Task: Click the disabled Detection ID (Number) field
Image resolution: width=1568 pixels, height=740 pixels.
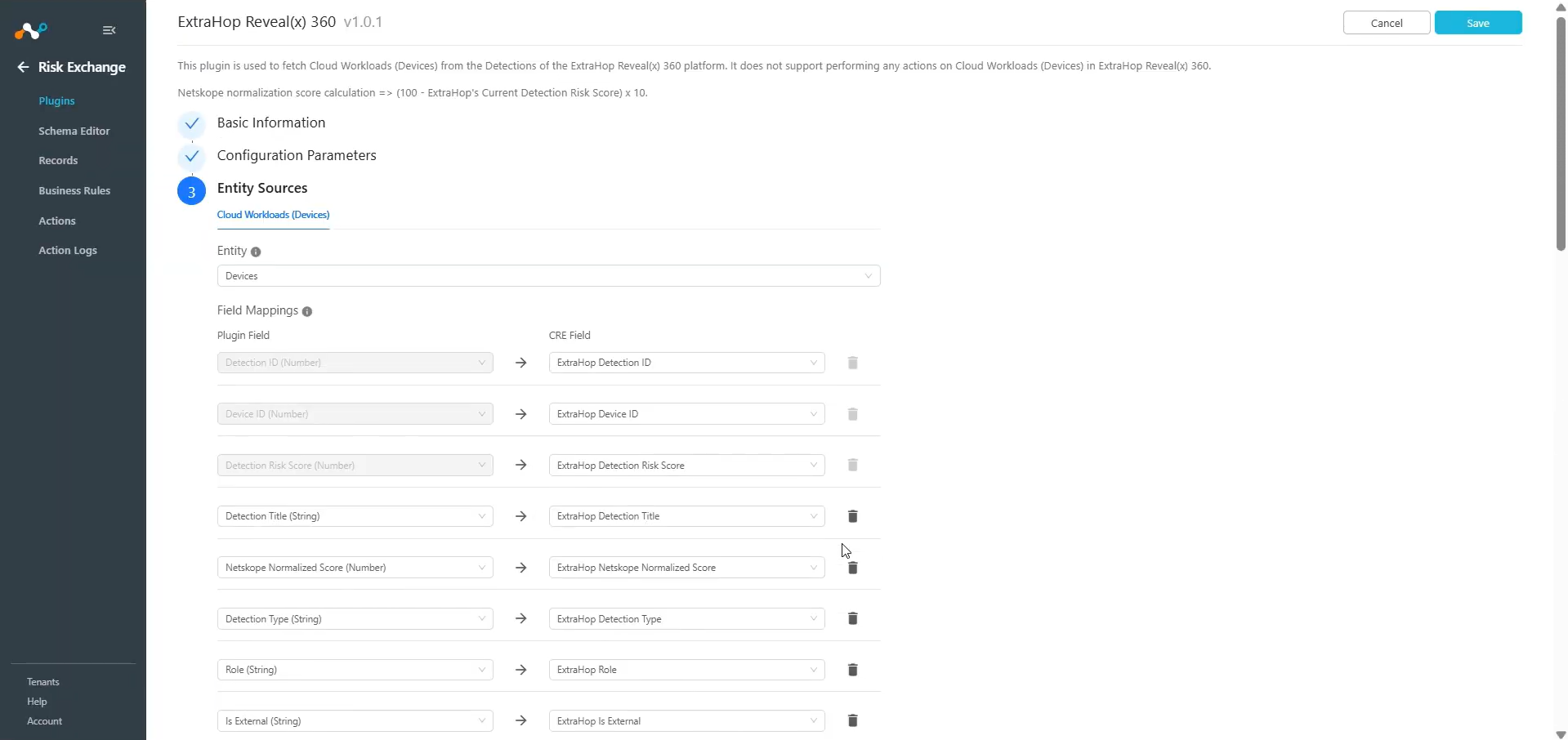Action: tap(355, 363)
